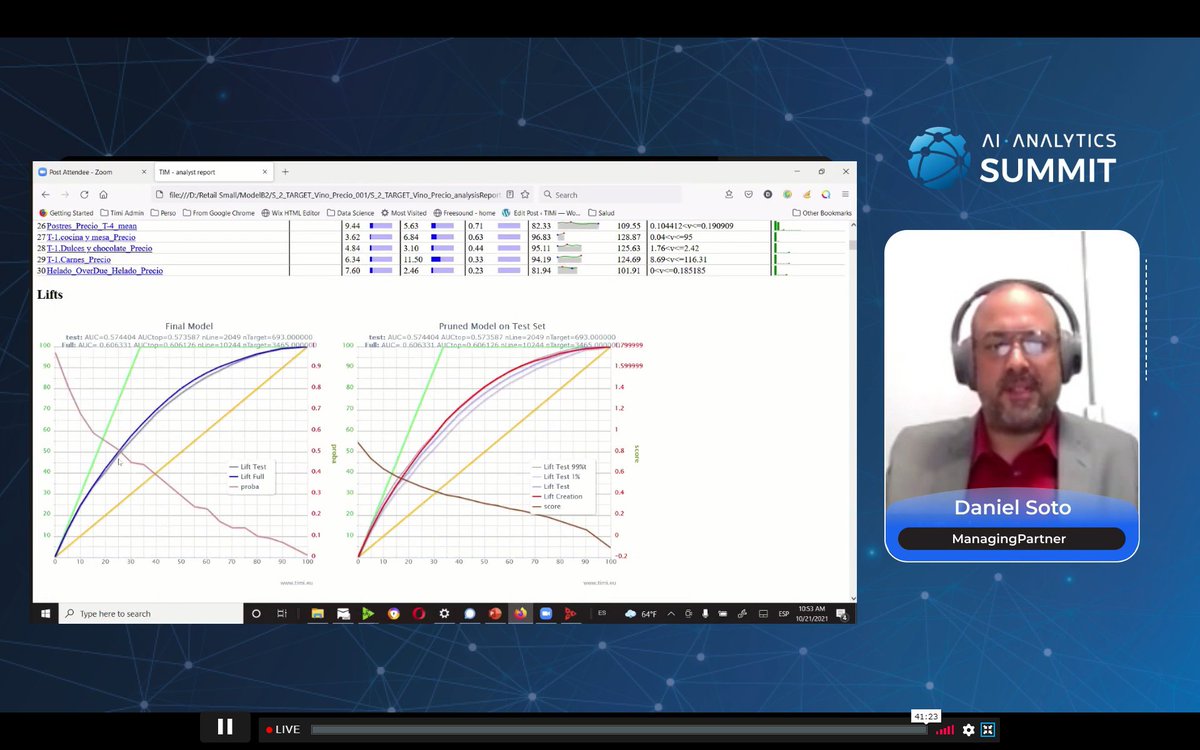Screen dimensions: 1200x750
Task: Open Timi Admin bookmark folder
Action: click(x=121, y=213)
